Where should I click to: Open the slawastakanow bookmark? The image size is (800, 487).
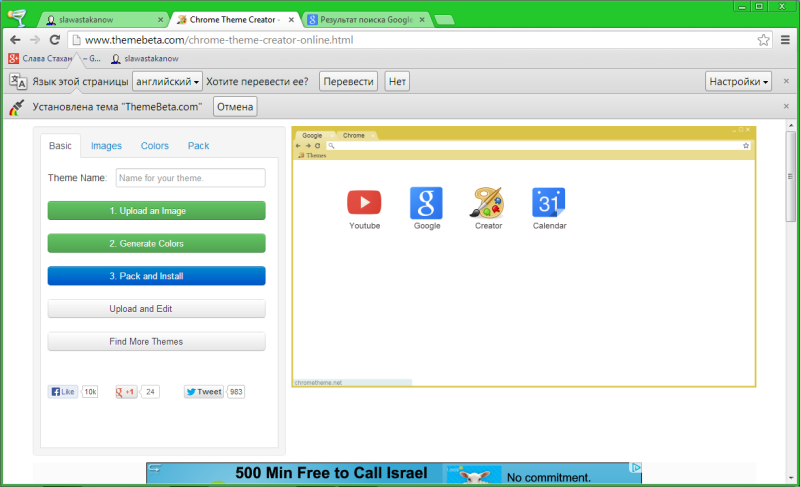click(145, 59)
